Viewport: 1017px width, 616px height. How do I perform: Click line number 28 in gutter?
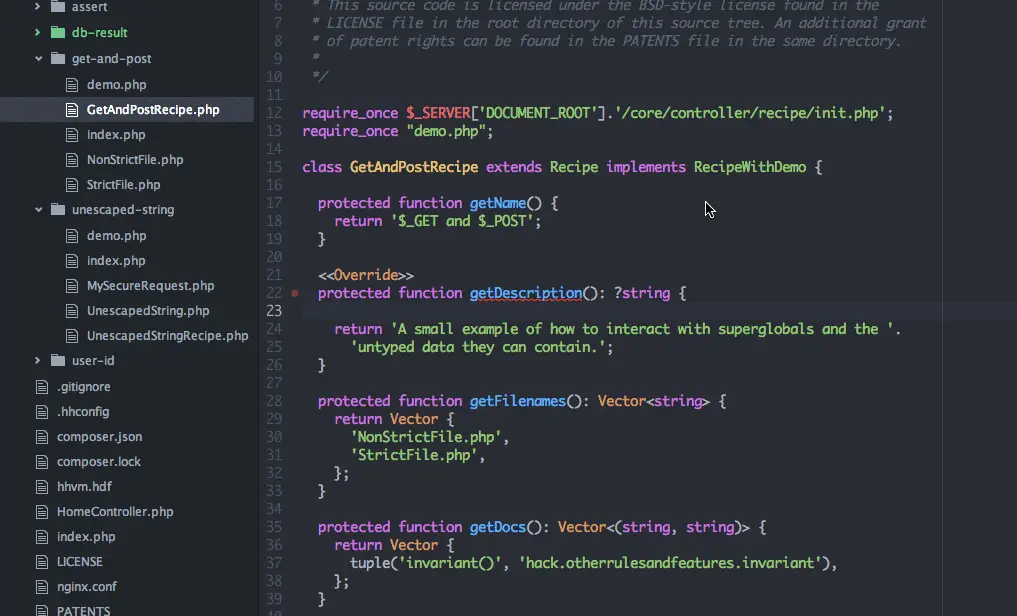[274, 401]
